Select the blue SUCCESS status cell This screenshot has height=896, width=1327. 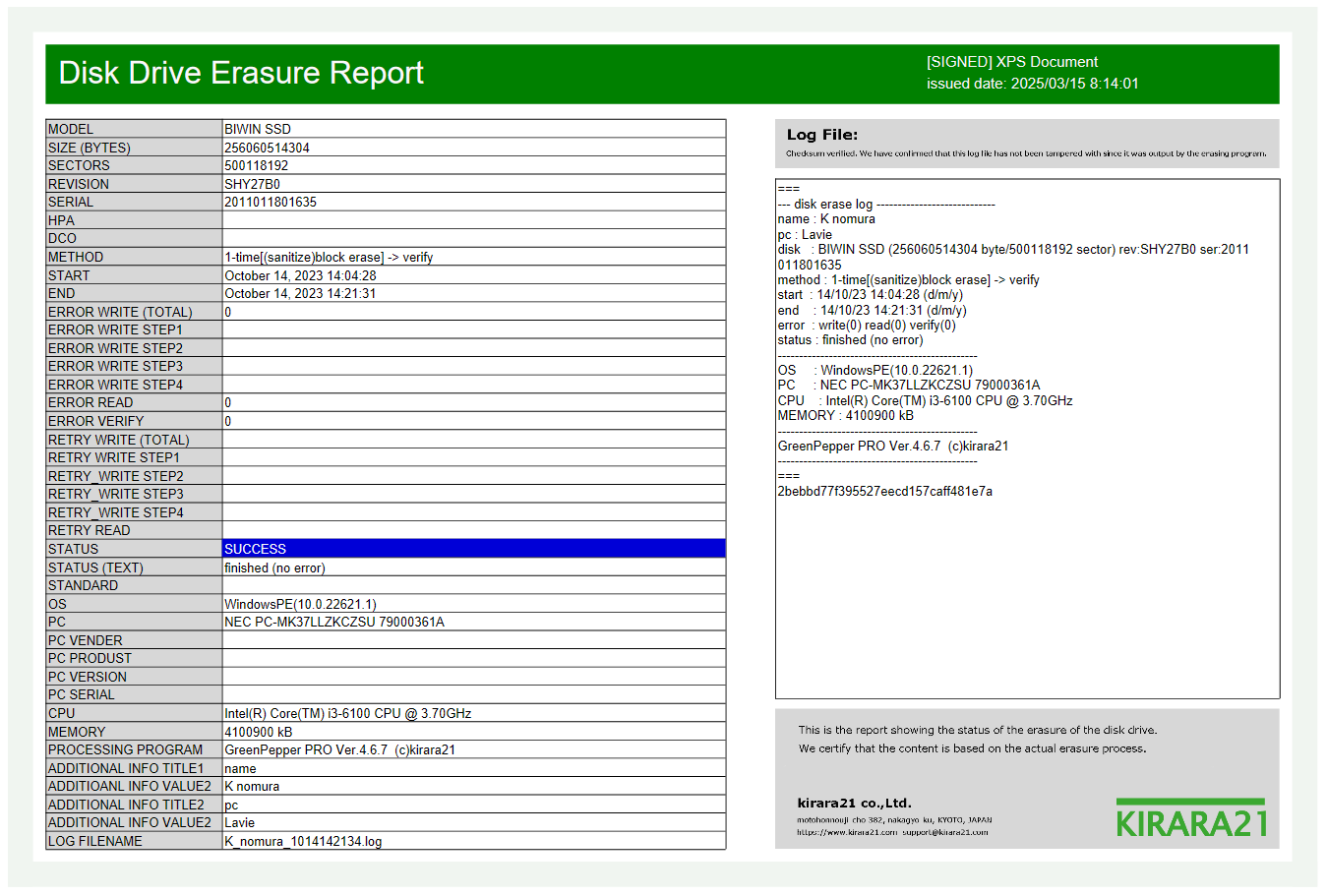click(x=474, y=549)
